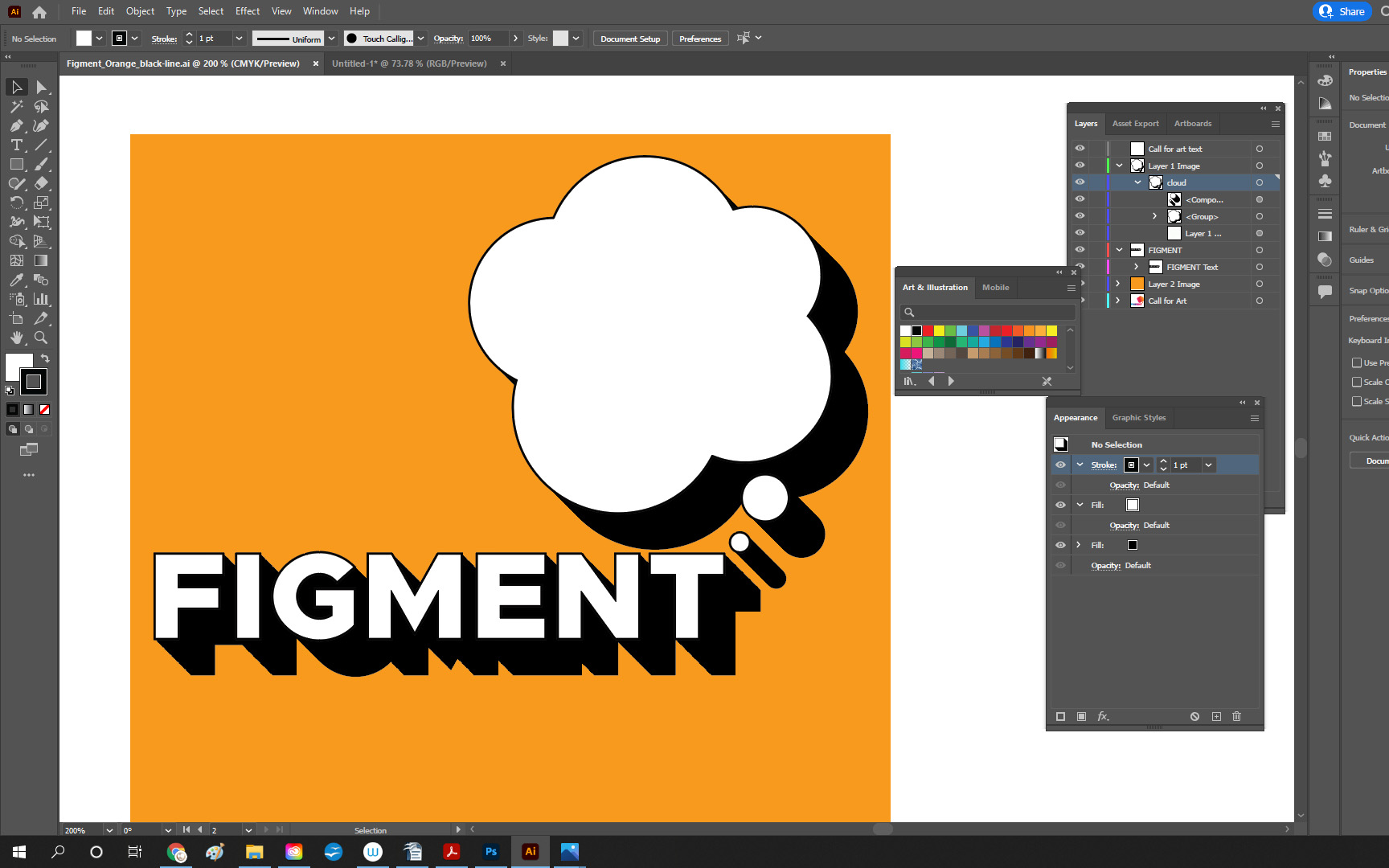
Task: Pick the Eyedropper tool
Action: tap(16, 280)
